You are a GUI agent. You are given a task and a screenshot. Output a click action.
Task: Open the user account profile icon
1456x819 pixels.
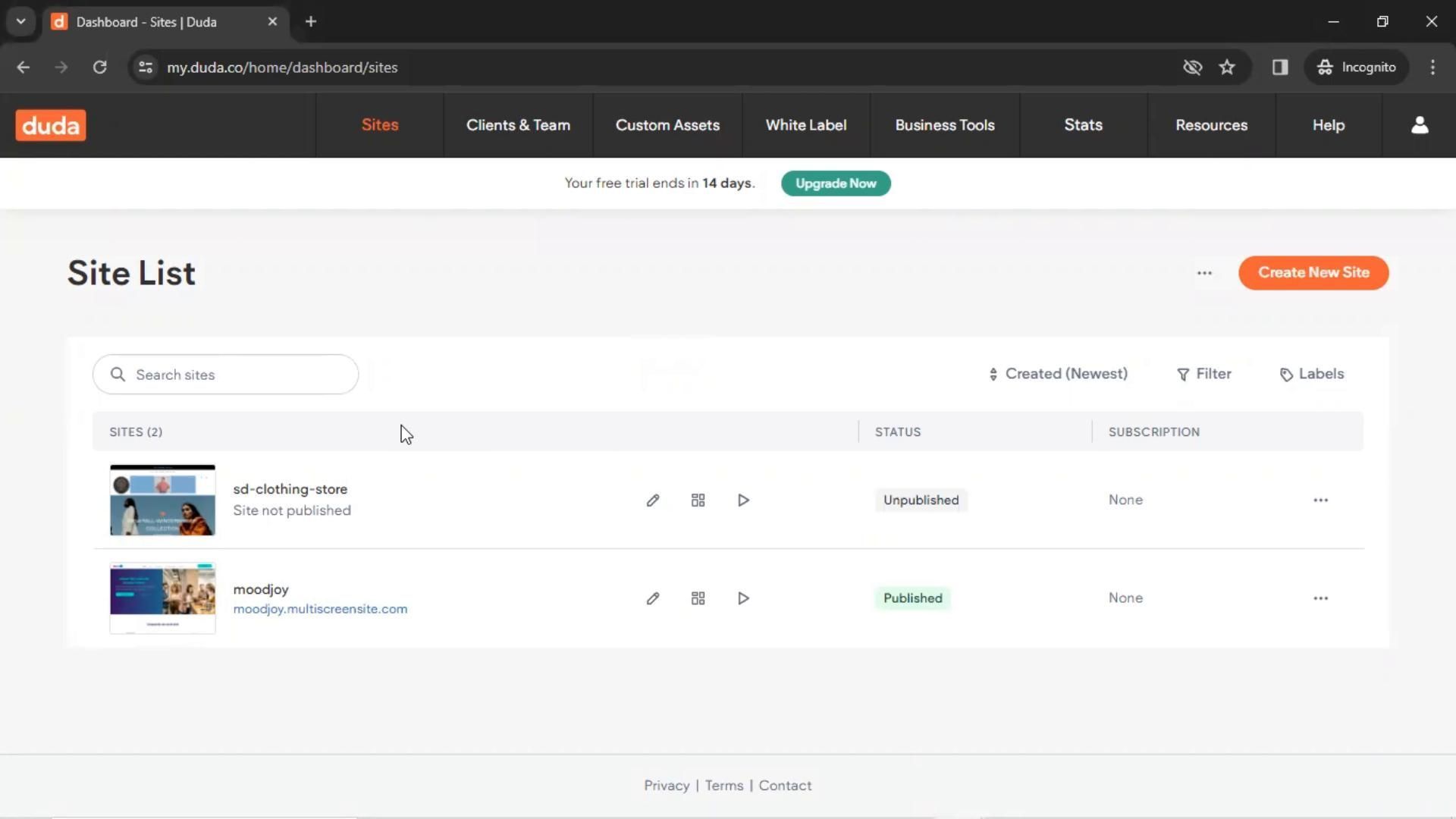(x=1419, y=125)
